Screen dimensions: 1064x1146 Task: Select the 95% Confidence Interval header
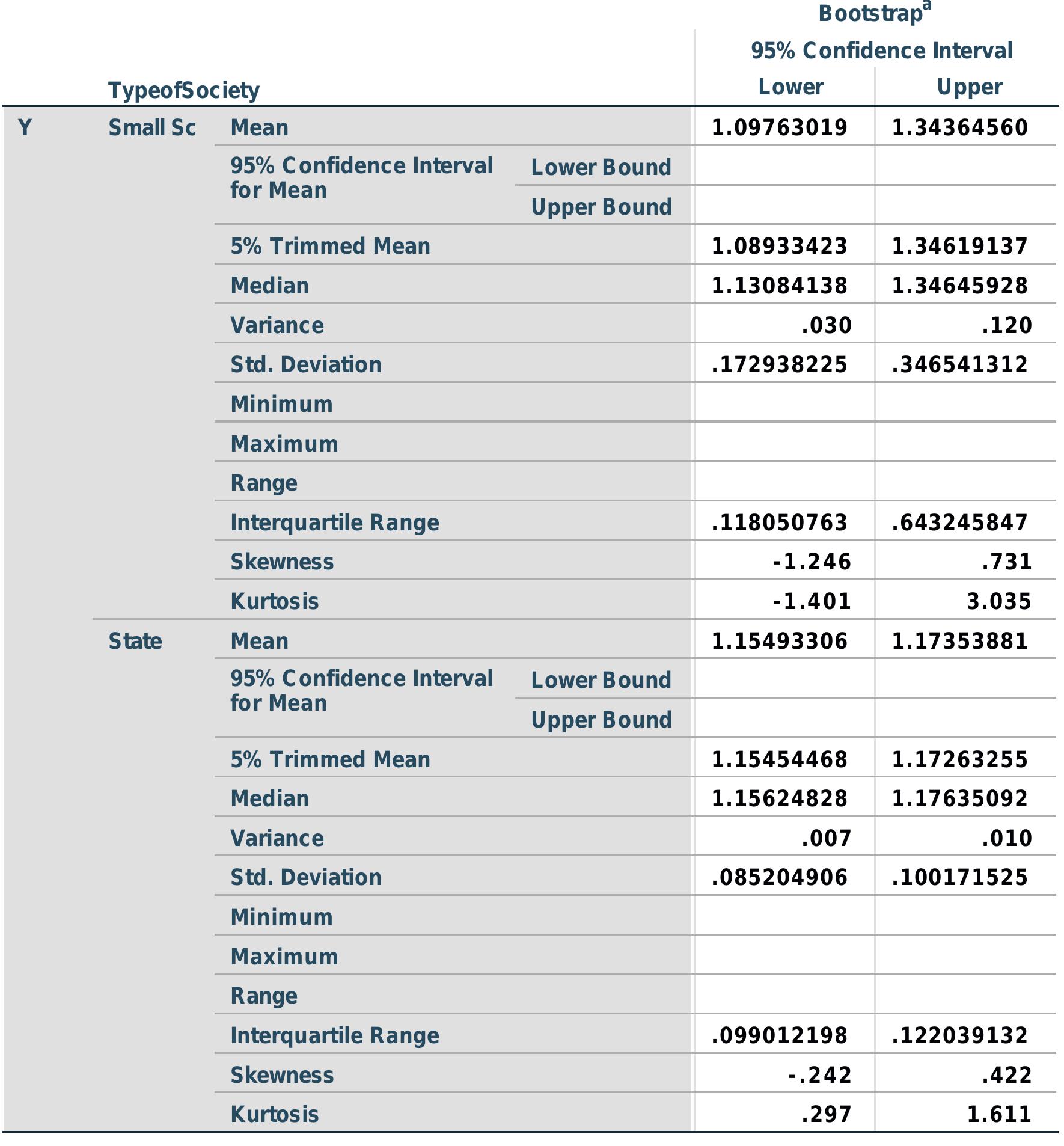pos(881,51)
